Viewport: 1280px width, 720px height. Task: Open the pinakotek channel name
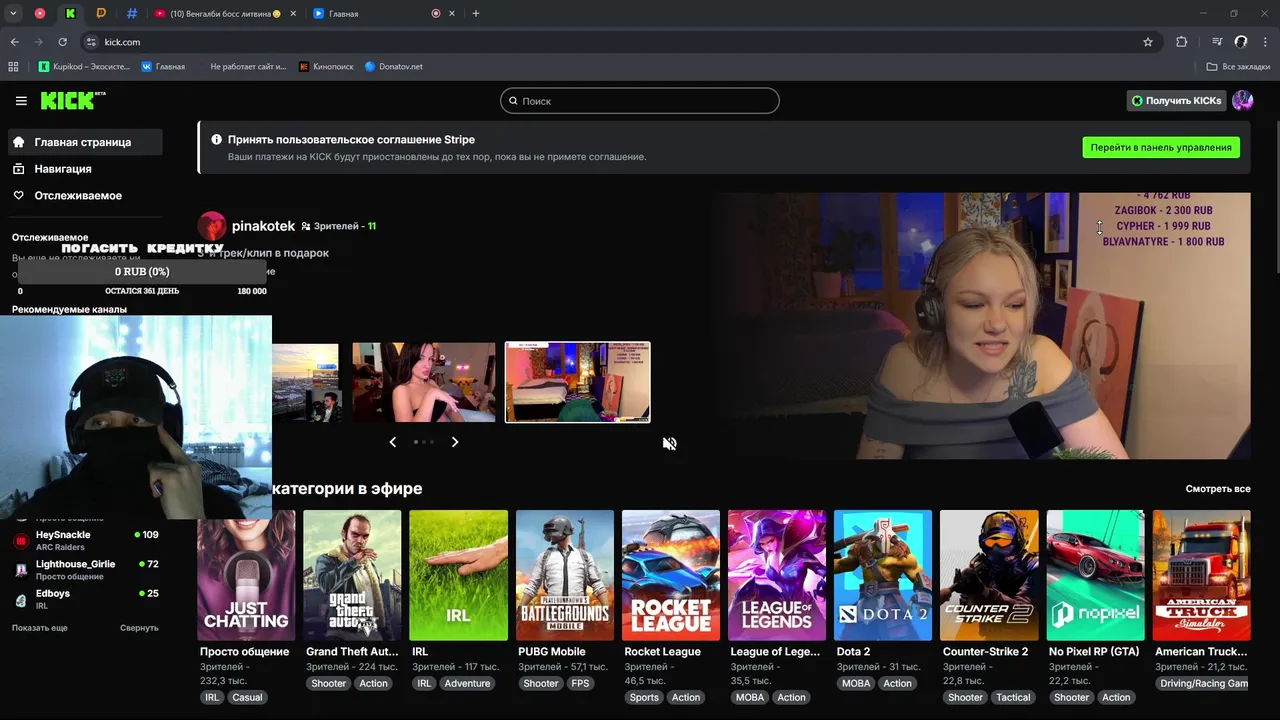click(263, 226)
